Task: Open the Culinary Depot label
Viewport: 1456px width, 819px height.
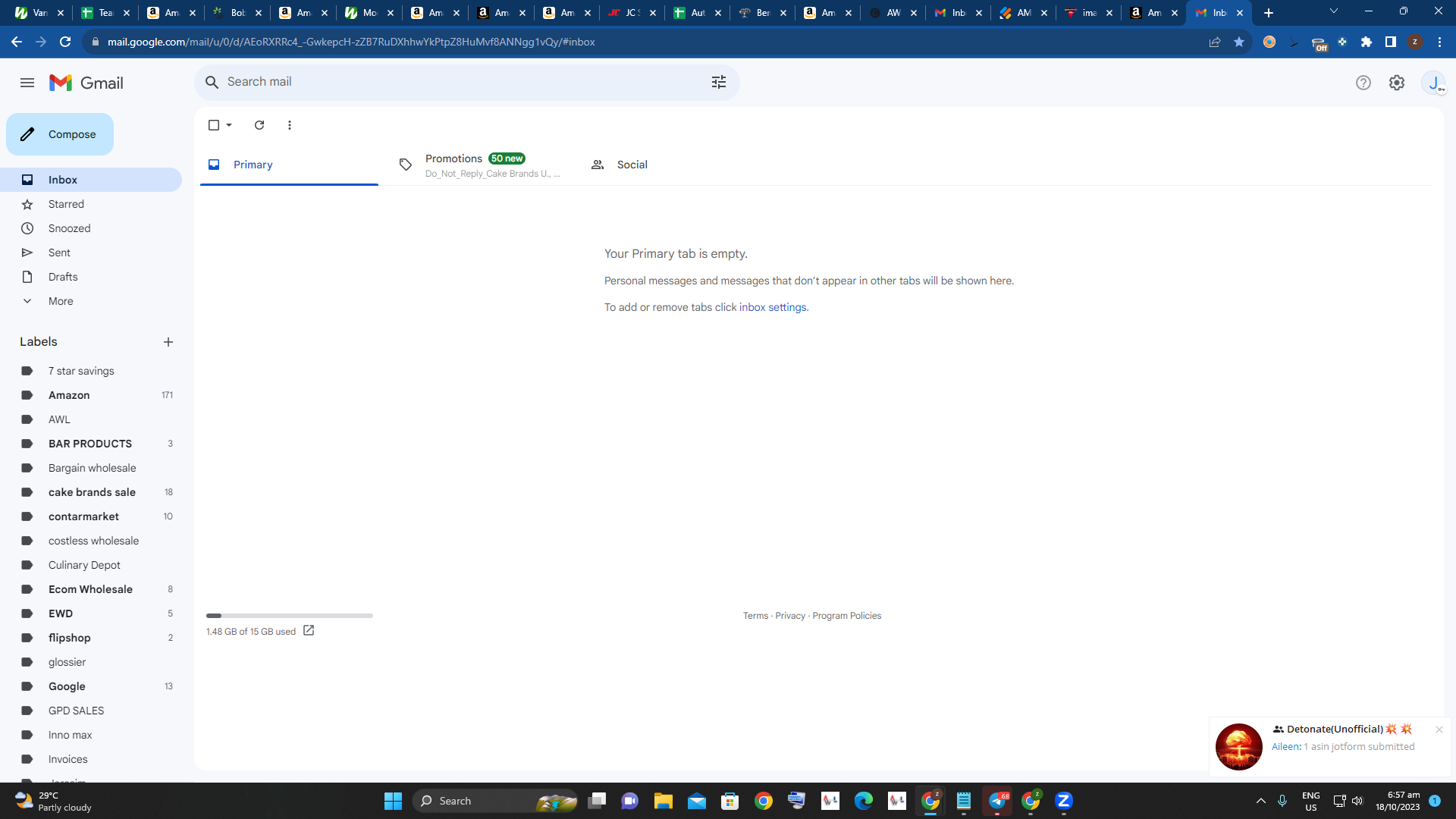Action: [x=91, y=565]
